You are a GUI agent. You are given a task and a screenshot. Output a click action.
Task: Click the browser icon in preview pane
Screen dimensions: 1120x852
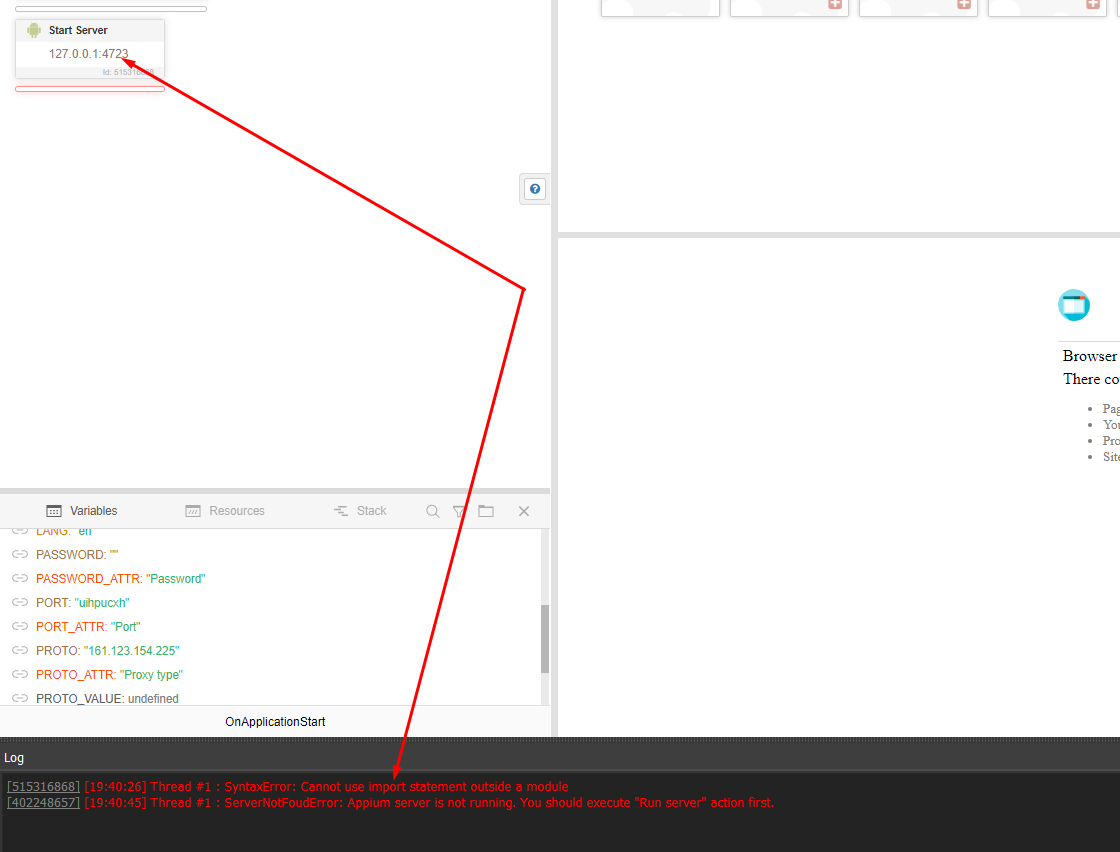(1074, 305)
